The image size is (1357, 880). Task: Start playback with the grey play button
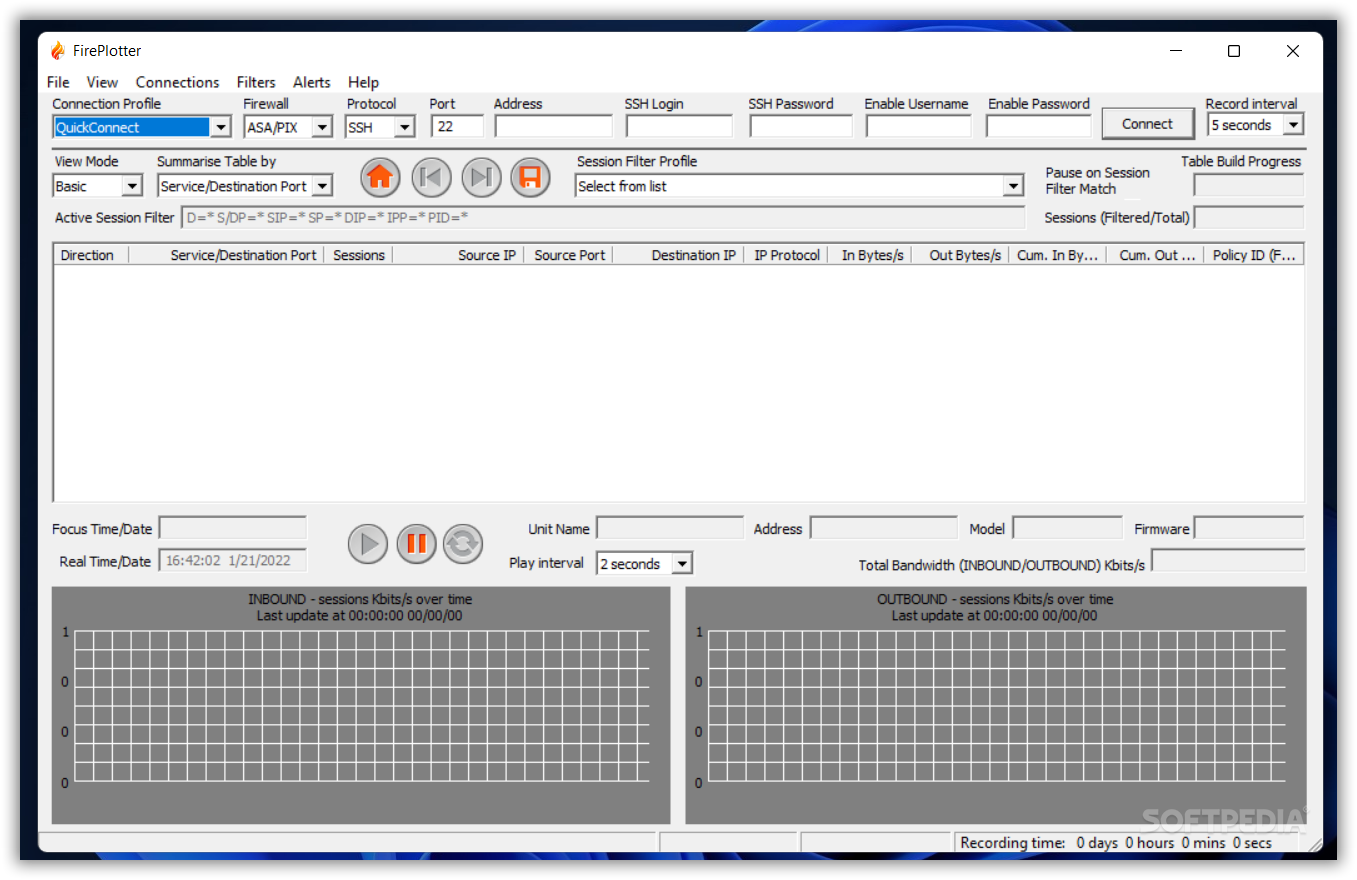click(x=368, y=544)
